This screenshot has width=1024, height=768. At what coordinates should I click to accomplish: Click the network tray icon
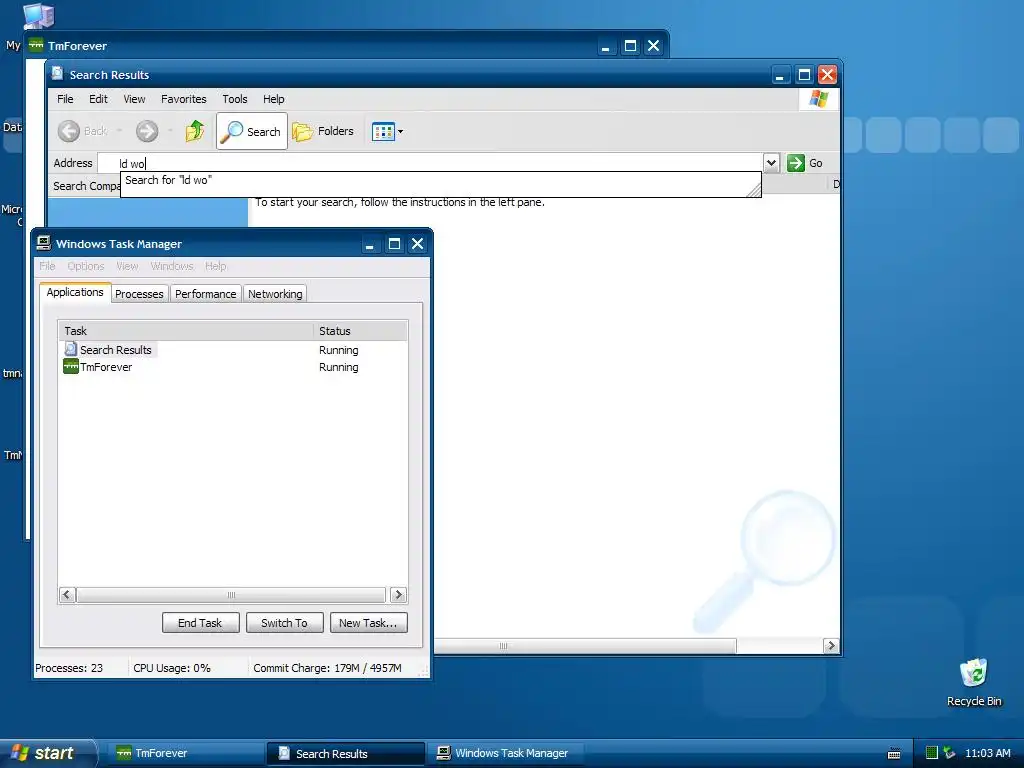click(x=950, y=753)
